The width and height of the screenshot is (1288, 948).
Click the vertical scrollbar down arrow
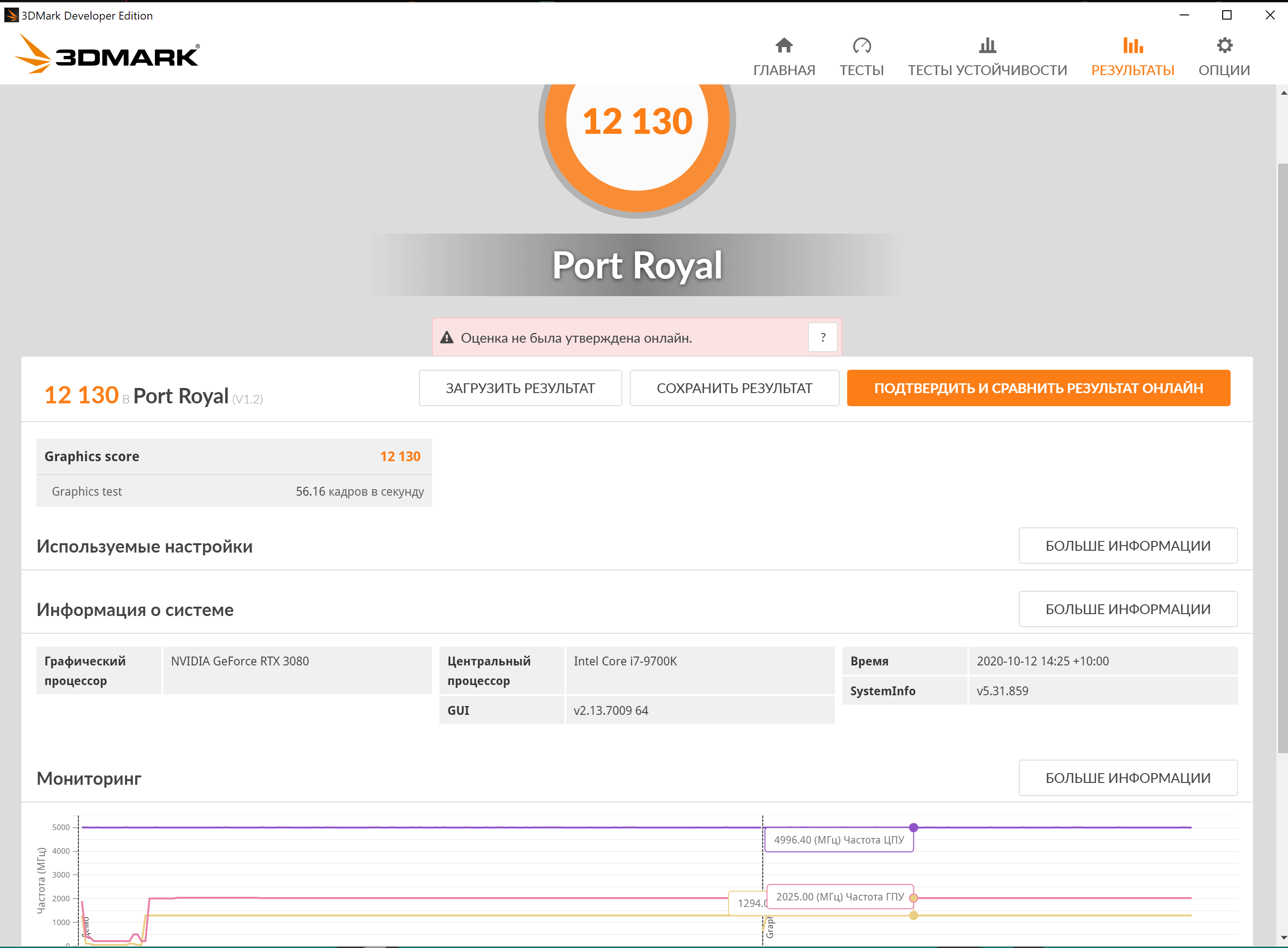[1283, 938]
